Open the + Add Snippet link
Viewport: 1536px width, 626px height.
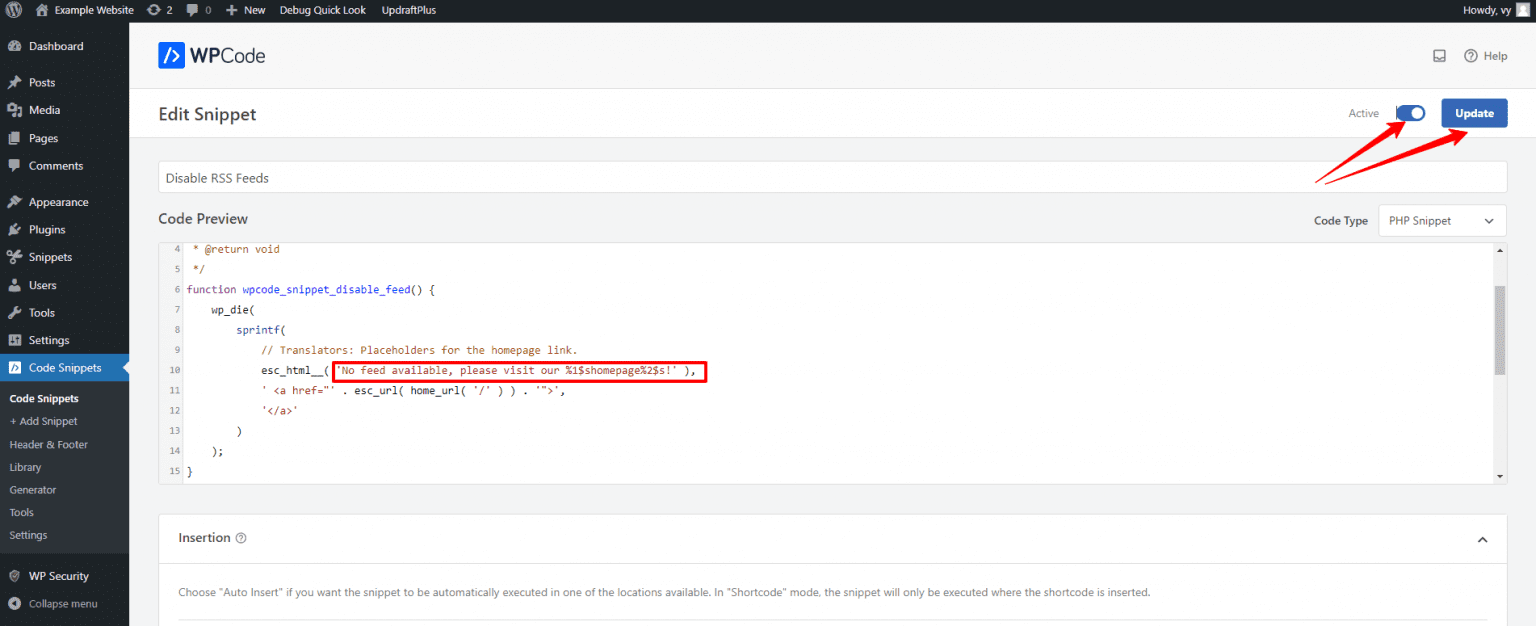coord(43,421)
